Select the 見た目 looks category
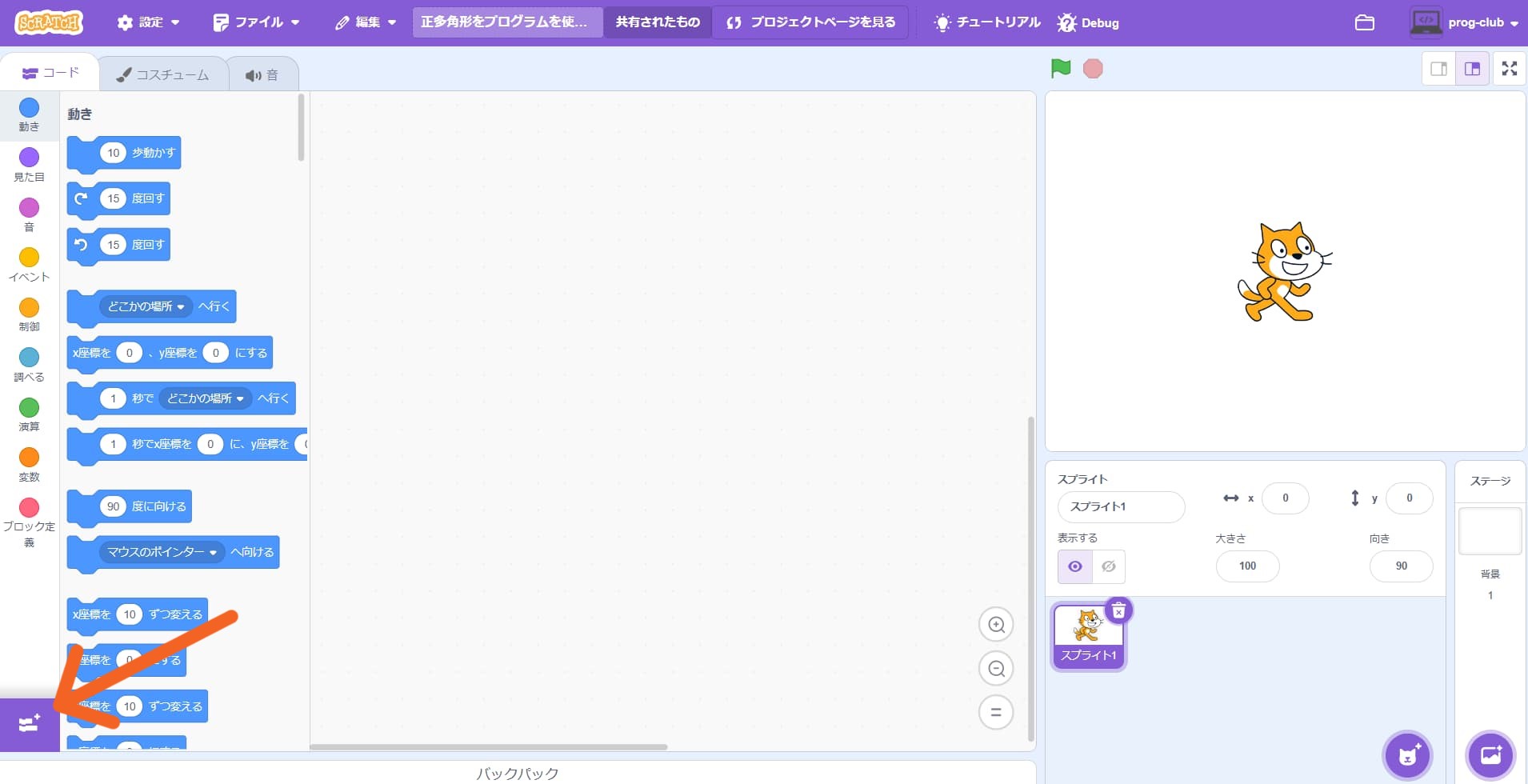This screenshot has height=784, width=1528. coord(29,165)
